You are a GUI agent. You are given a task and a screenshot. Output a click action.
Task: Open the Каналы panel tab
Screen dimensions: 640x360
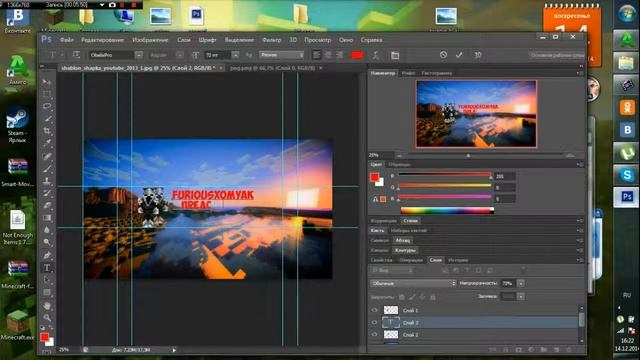(x=380, y=250)
